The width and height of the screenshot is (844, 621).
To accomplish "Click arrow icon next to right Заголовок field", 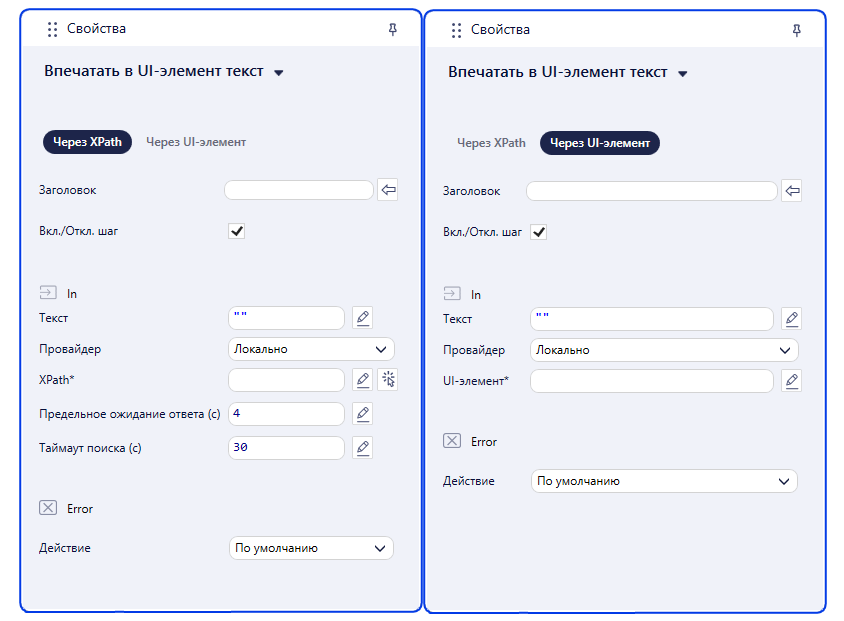I will coord(792,191).
